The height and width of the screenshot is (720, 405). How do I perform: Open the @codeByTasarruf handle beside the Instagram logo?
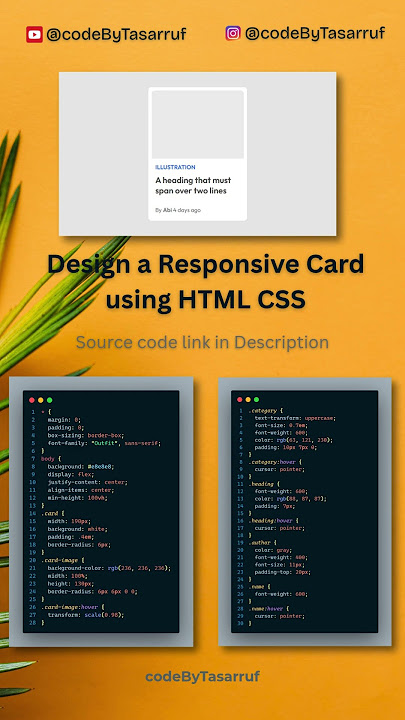pos(315,34)
